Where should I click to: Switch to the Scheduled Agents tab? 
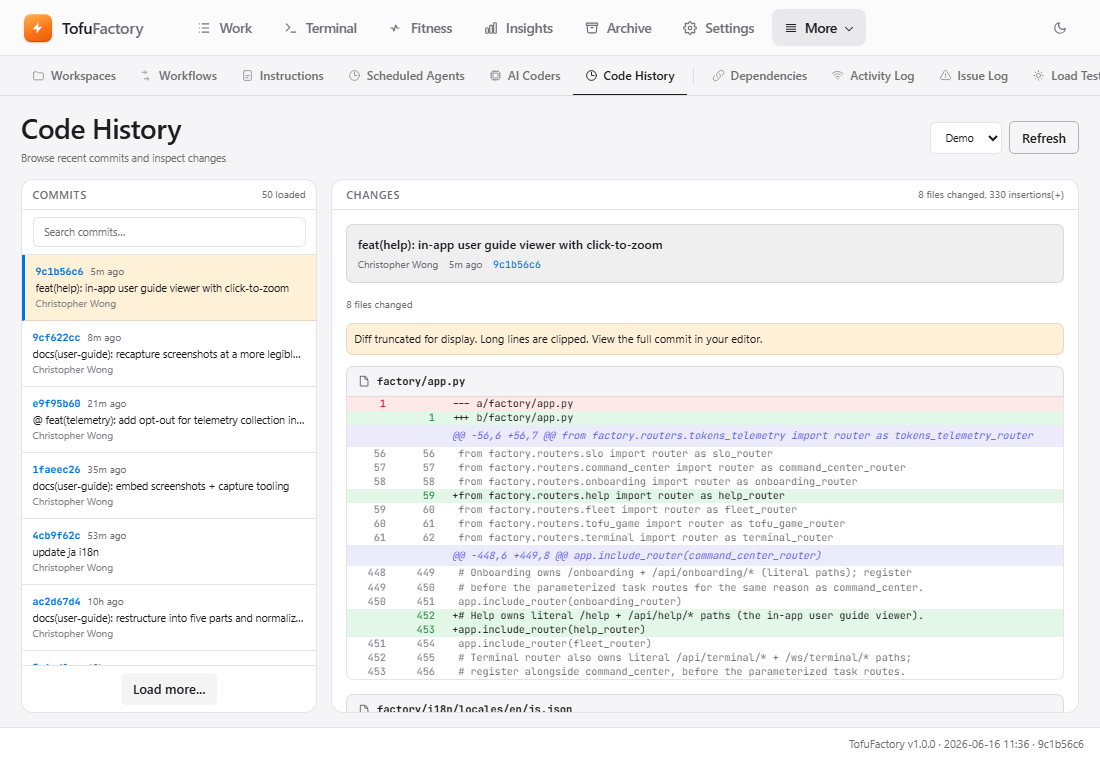407,76
